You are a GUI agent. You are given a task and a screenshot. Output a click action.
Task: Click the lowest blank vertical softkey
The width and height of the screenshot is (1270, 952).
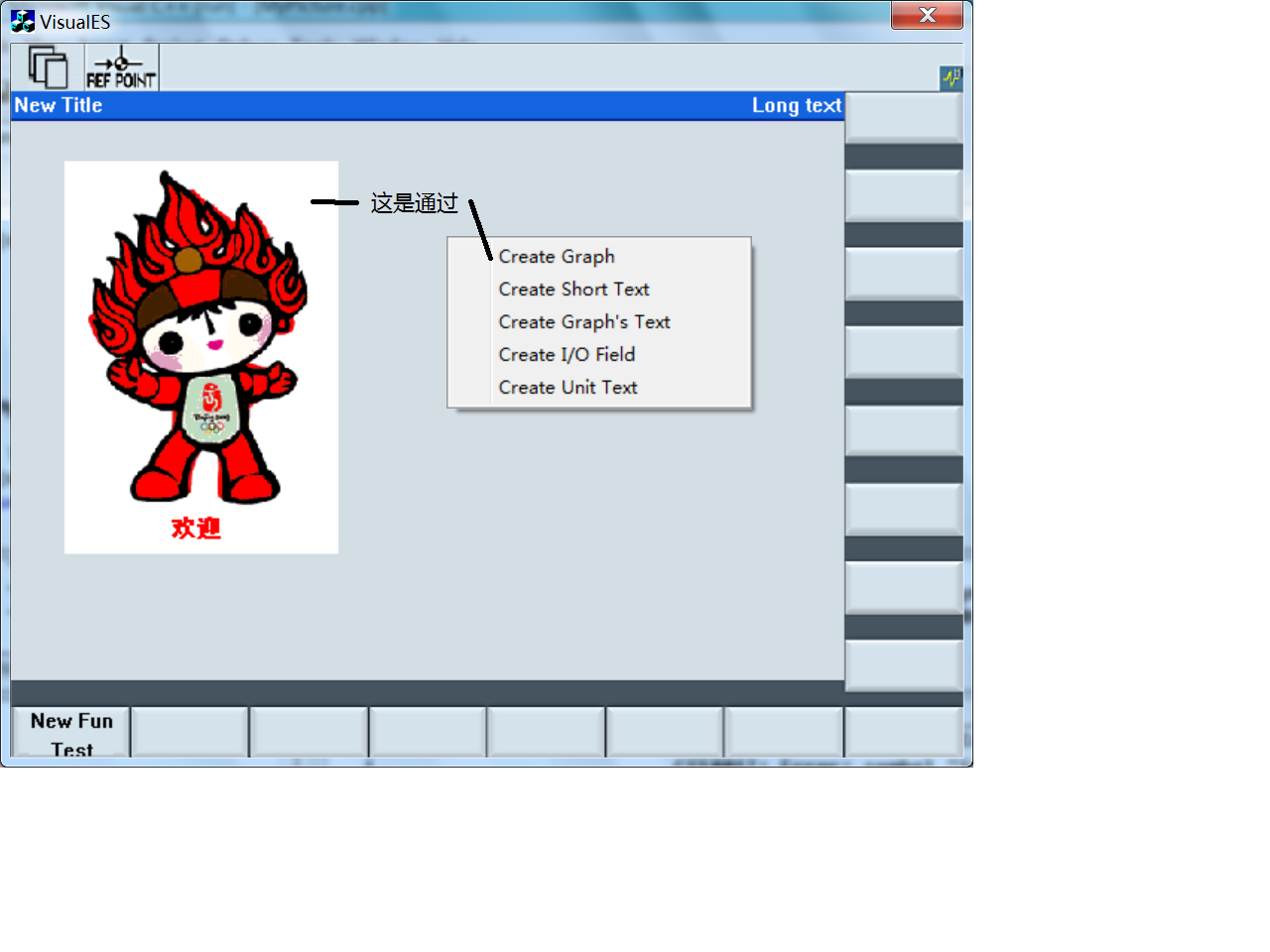[x=903, y=665]
